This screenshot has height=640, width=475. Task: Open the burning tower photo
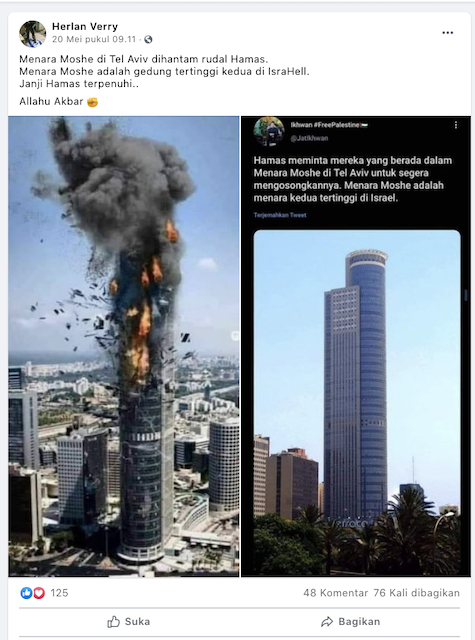124,346
